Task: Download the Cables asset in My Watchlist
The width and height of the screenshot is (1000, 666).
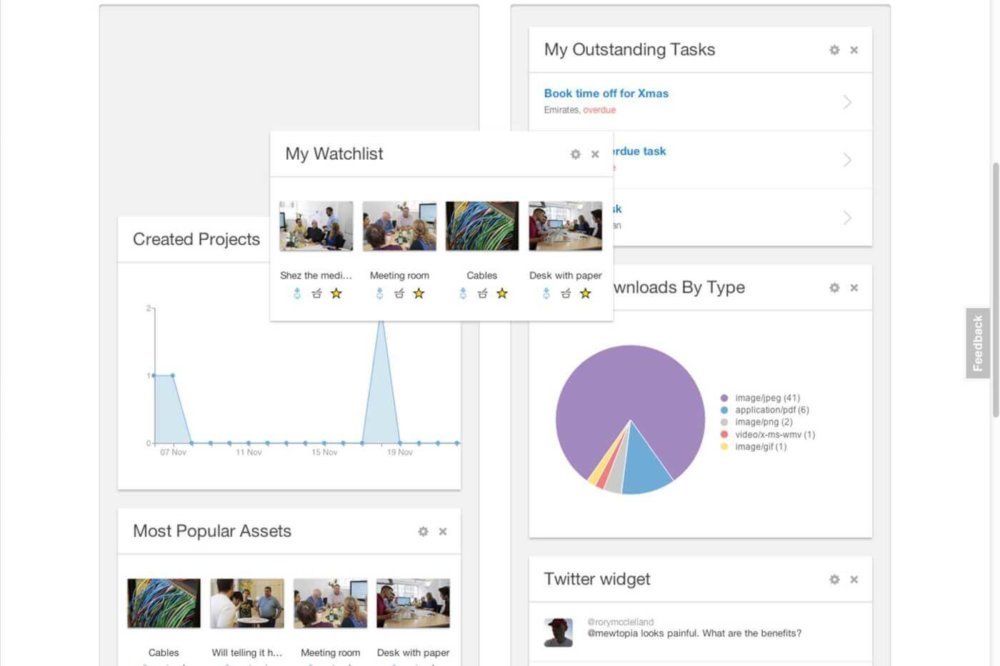Action: [462, 293]
